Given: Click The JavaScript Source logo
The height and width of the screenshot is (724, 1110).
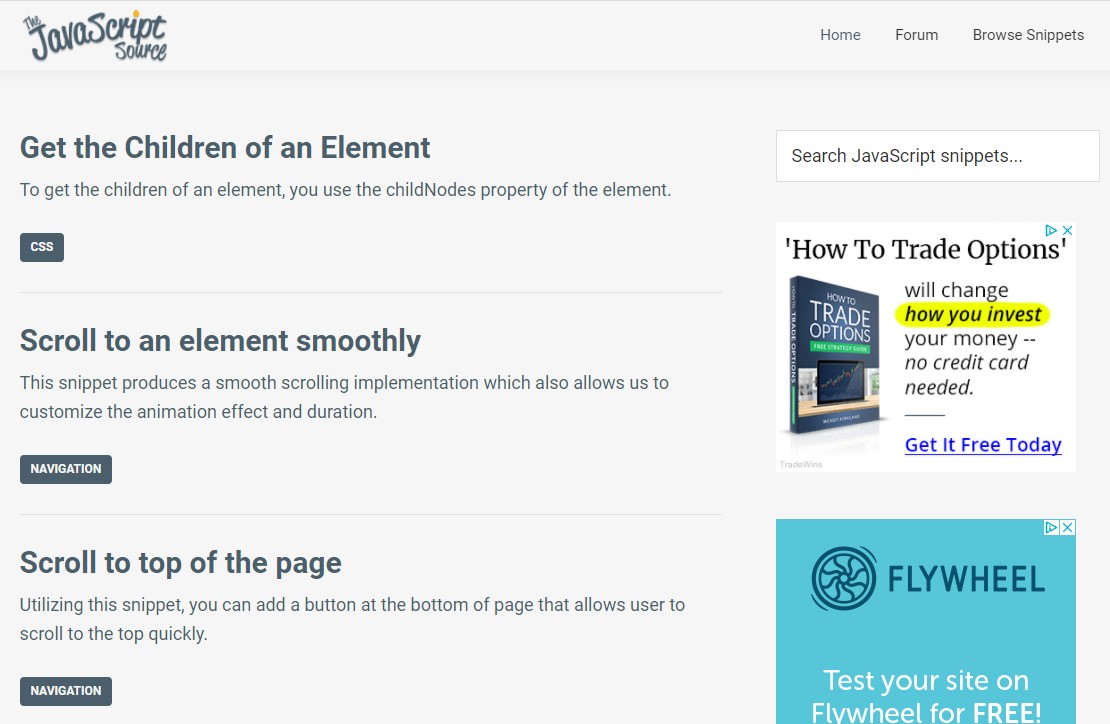Looking at the screenshot, I should tap(95, 36).
